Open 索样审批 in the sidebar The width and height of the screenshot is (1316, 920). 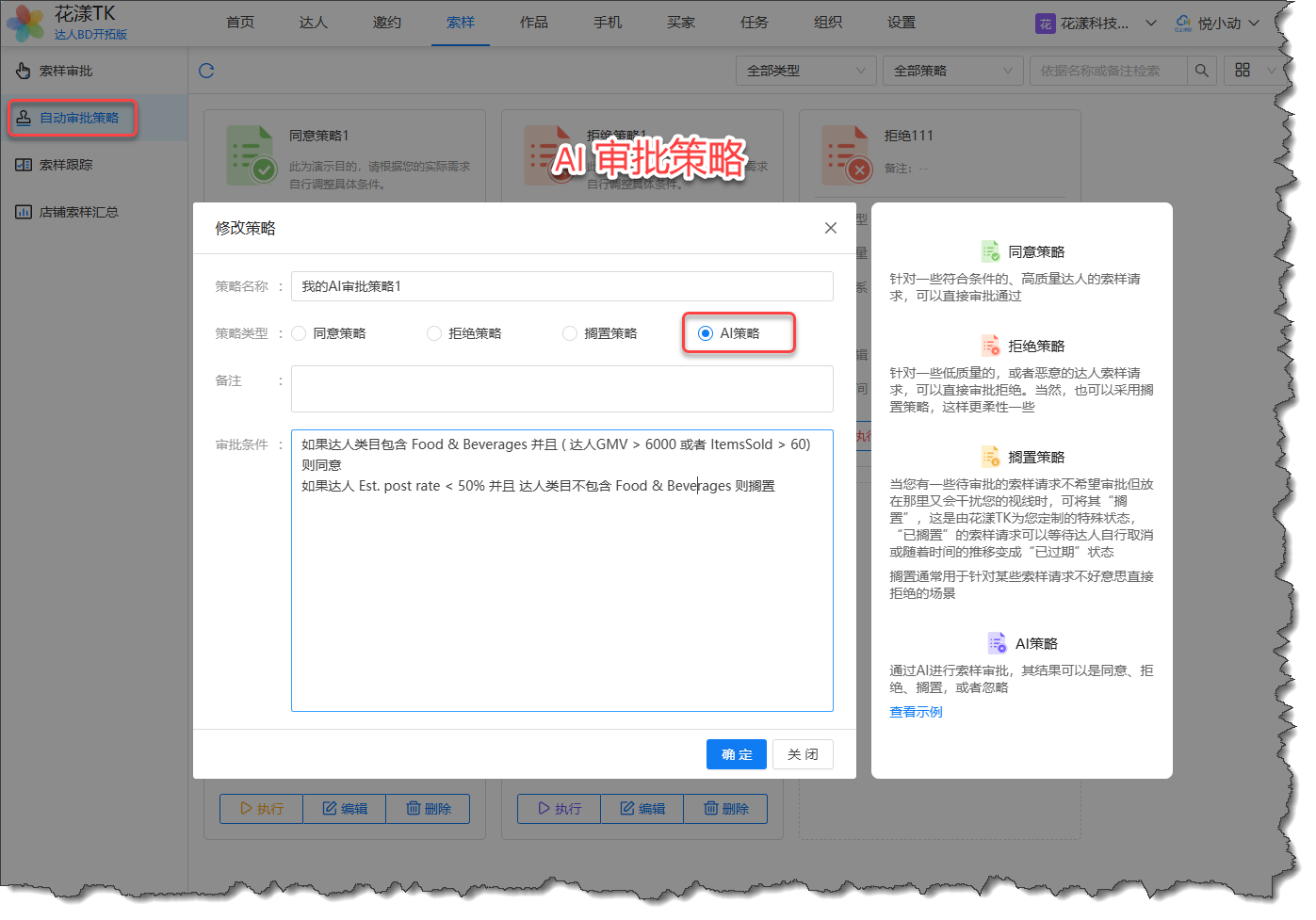pyautogui.click(x=66, y=71)
